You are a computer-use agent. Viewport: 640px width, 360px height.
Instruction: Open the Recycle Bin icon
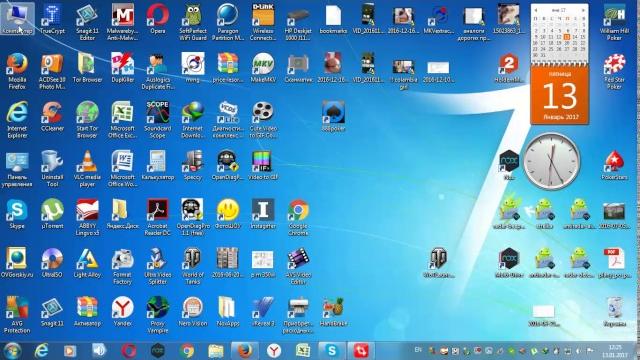point(614,312)
